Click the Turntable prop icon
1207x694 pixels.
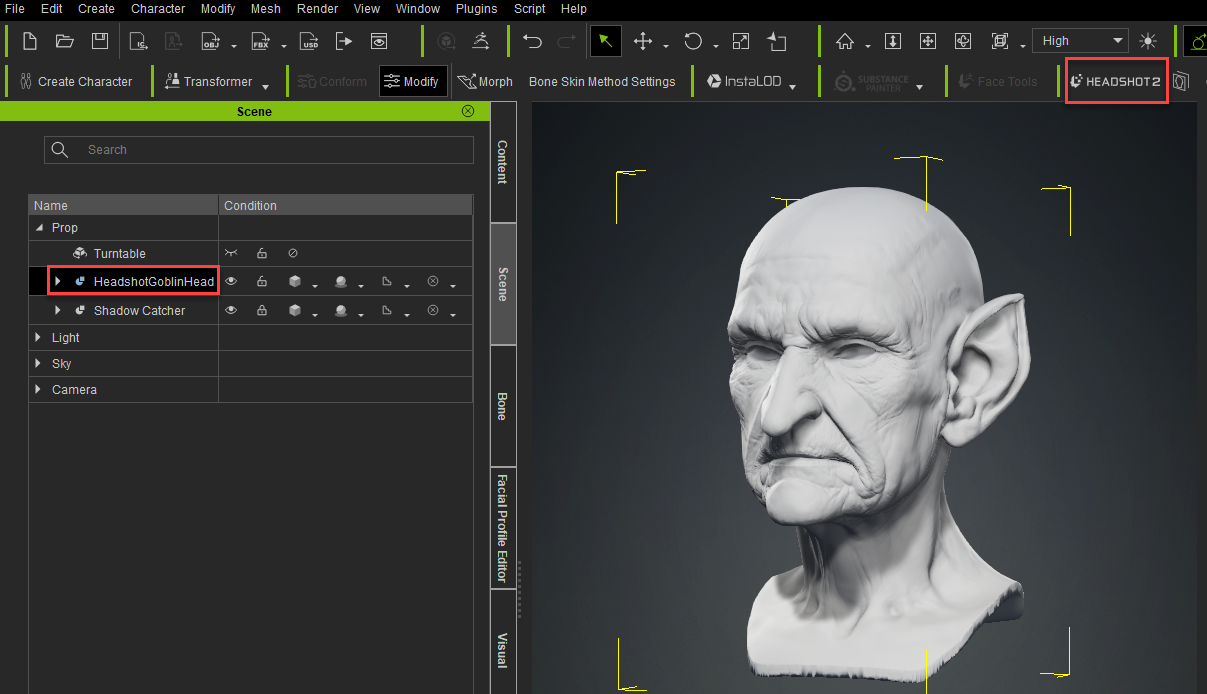[80, 253]
